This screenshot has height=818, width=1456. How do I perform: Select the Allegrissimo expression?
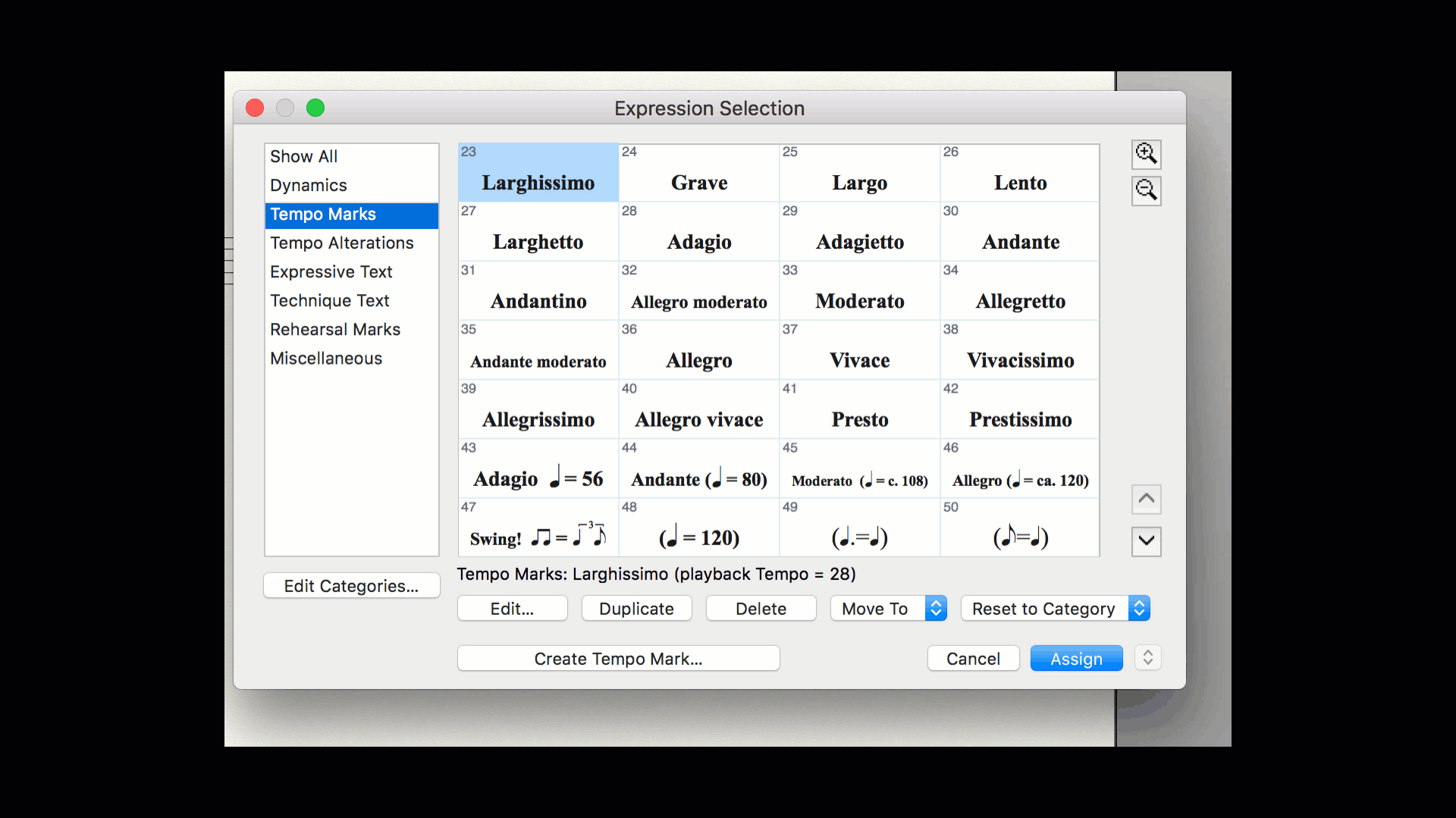(x=538, y=409)
